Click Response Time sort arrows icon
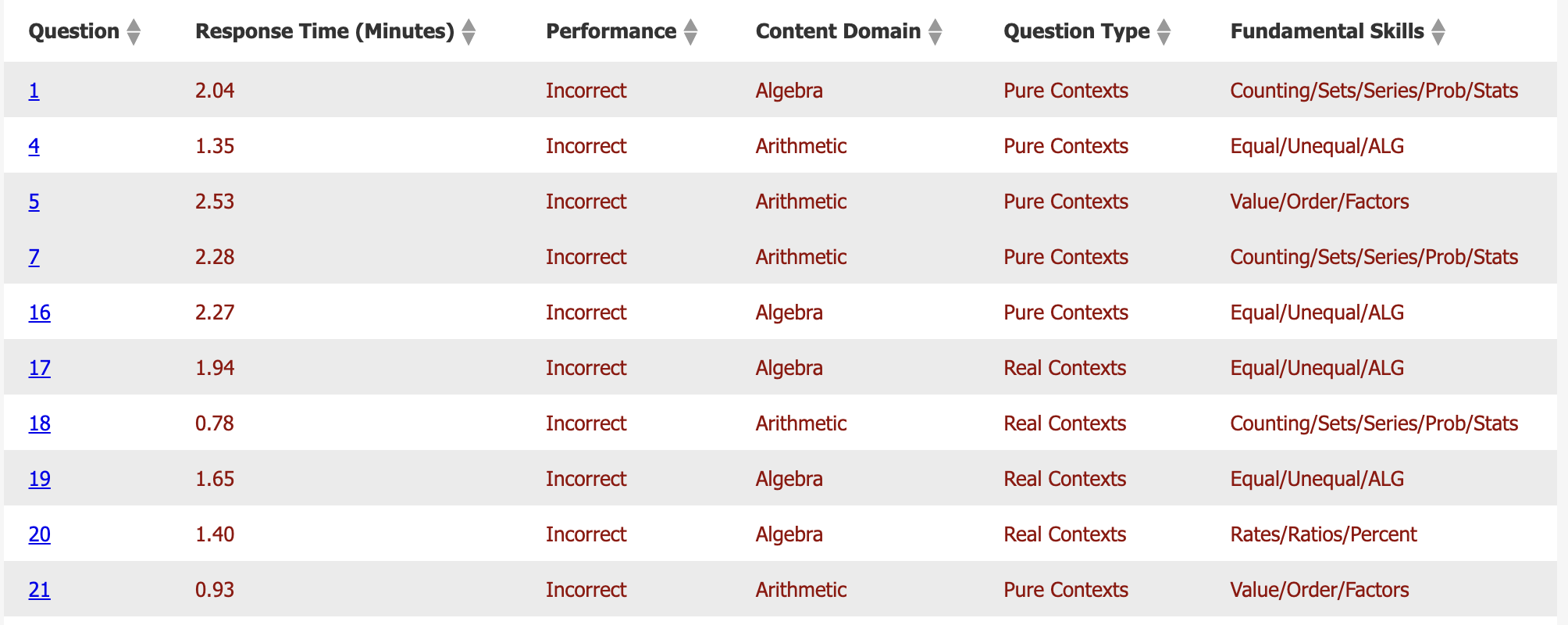The height and width of the screenshot is (625, 1568). (469, 32)
